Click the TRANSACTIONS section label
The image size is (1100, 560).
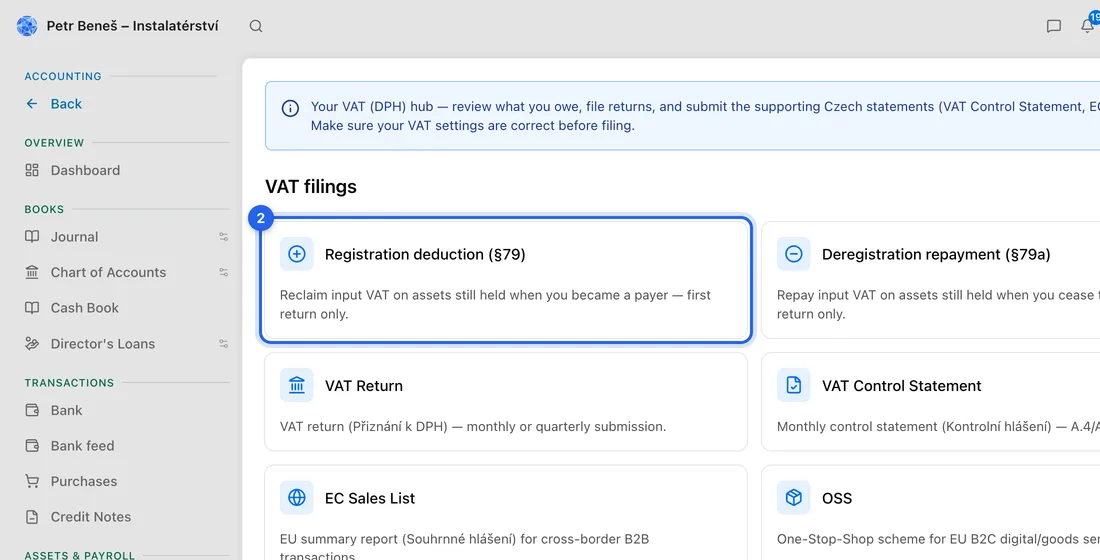pos(69,382)
